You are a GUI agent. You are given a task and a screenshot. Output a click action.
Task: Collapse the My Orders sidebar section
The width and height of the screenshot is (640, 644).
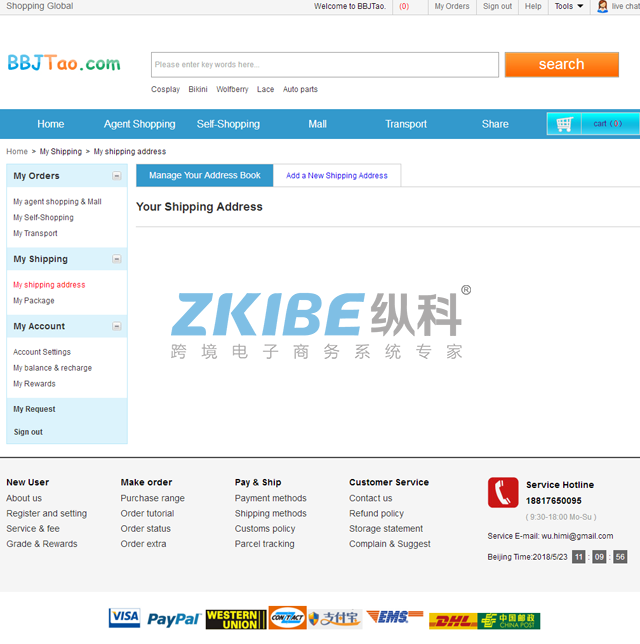pyautogui.click(x=117, y=176)
